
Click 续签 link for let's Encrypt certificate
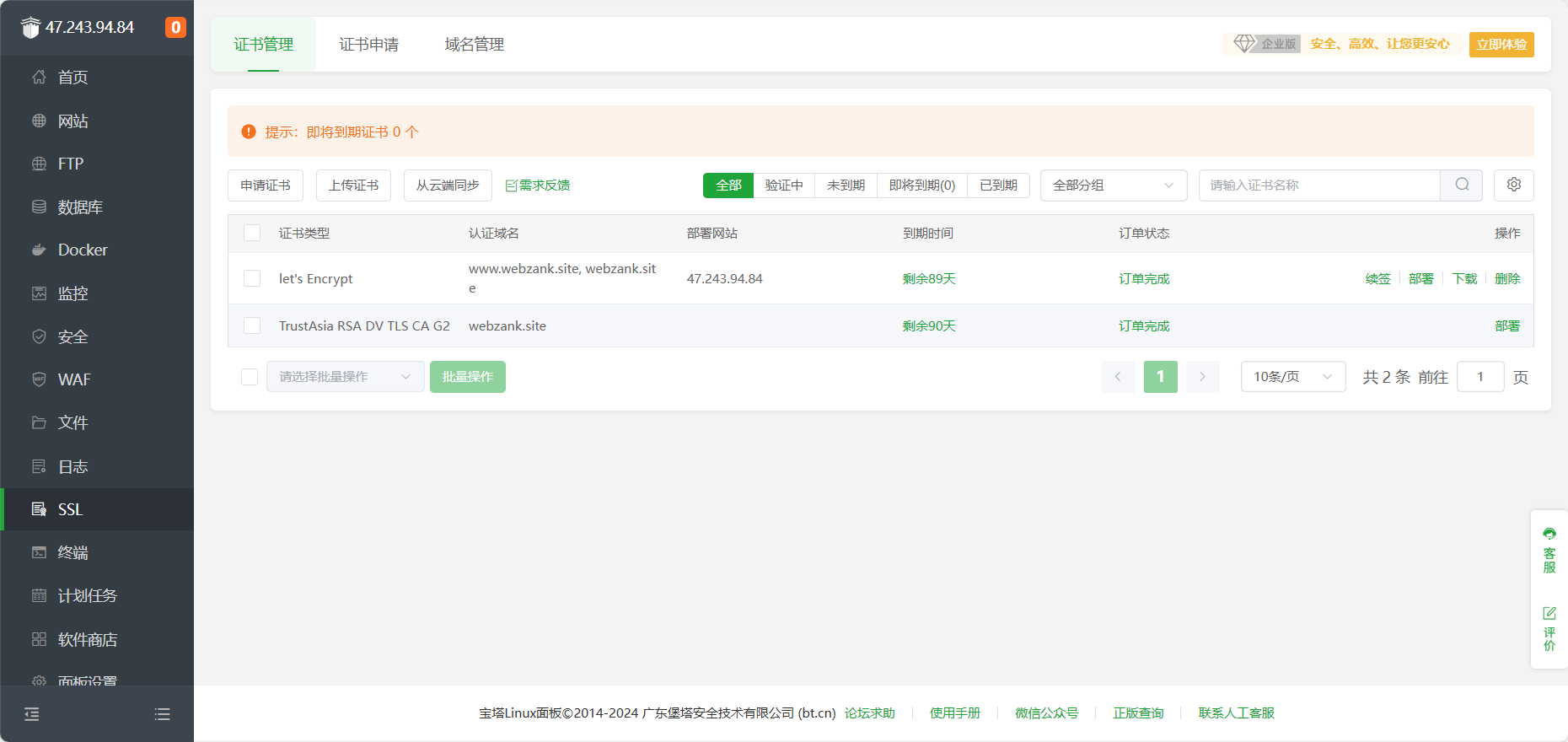coord(1377,279)
